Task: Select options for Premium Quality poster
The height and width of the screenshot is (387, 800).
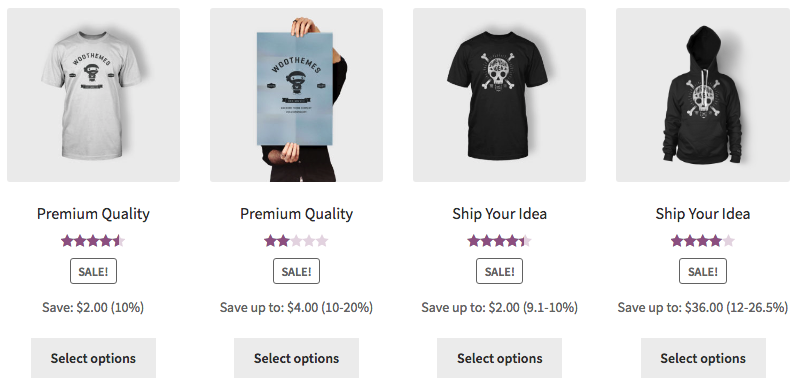Action: click(296, 358)
